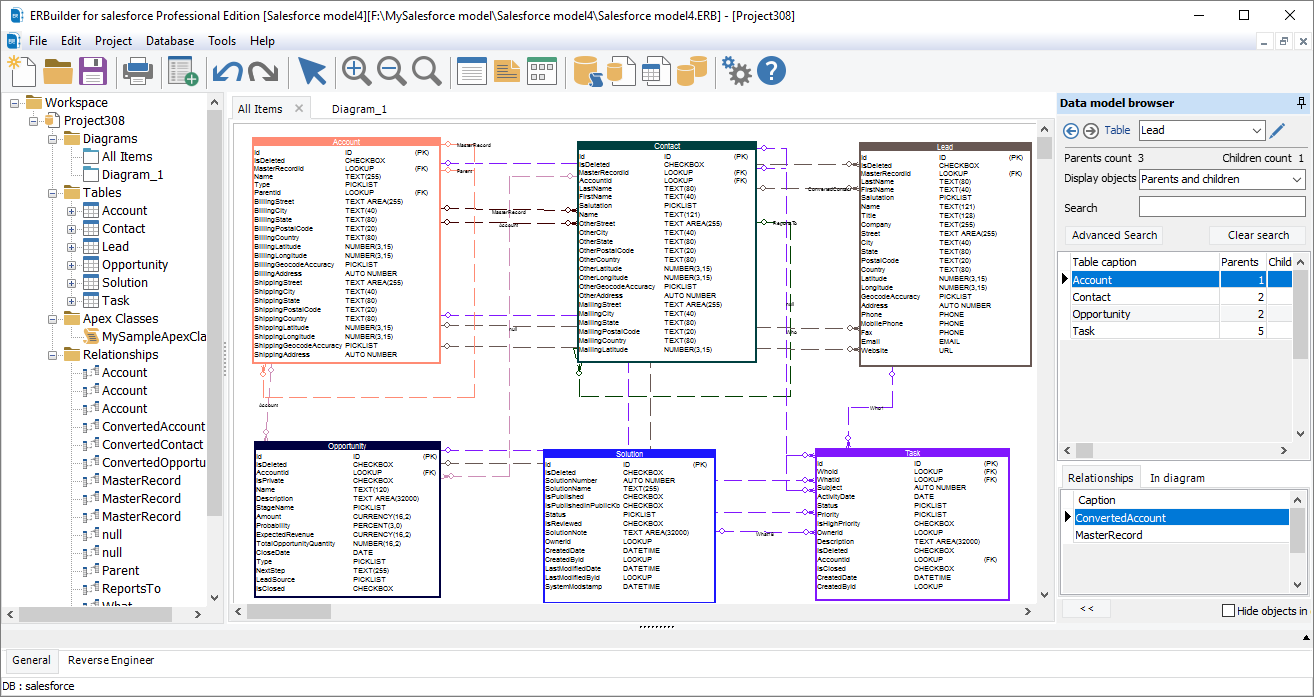Edit the Lead table with pencil icon
The width and height of the screenshot is (1314, 697).
(x=1277, y=131)
